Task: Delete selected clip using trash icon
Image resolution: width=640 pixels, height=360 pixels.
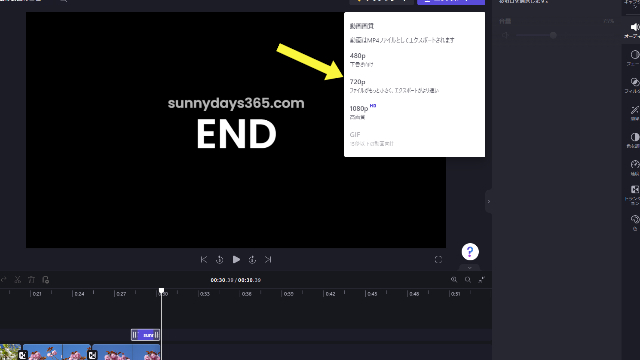Action: tap(31, 280)
